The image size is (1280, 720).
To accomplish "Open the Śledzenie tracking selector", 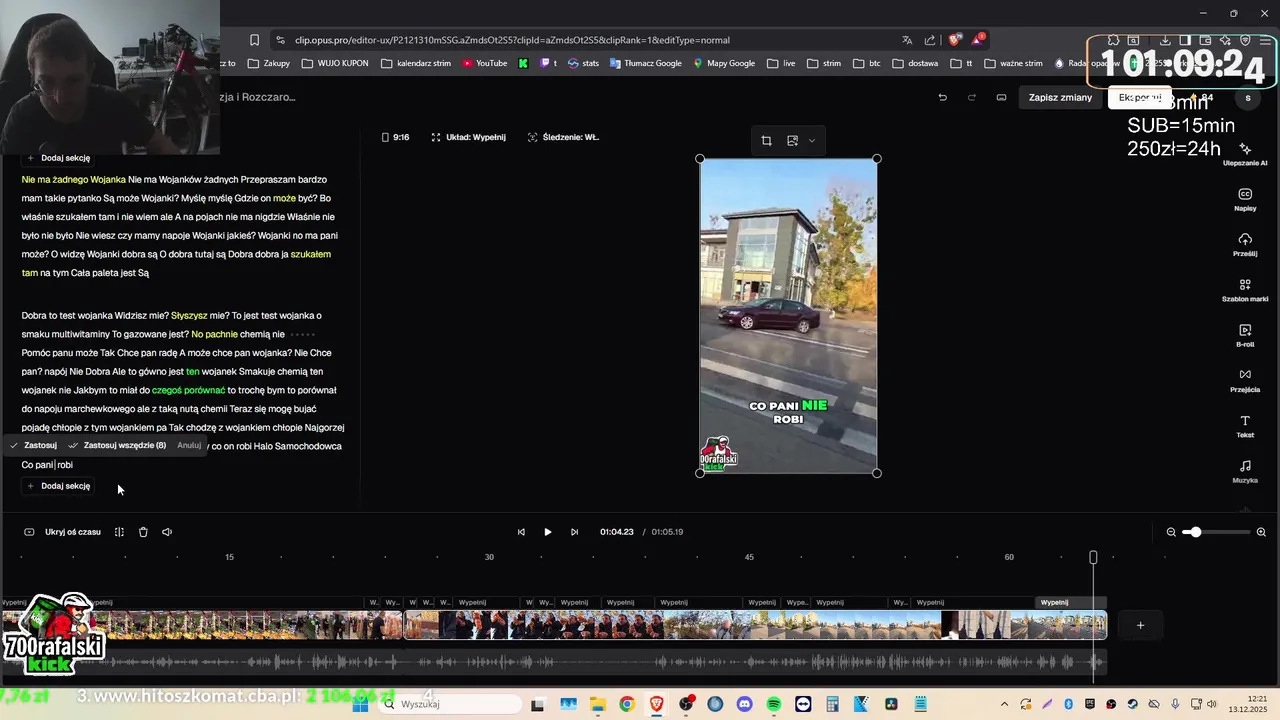I will pos(564,137).
